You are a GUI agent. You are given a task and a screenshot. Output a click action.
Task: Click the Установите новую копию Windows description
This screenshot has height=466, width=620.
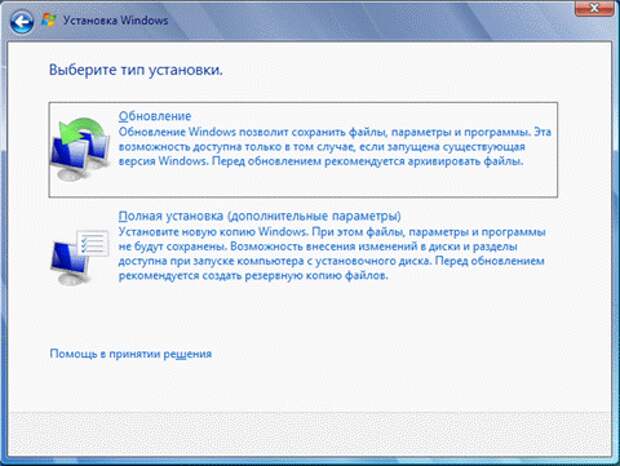(x=332, y=253)
